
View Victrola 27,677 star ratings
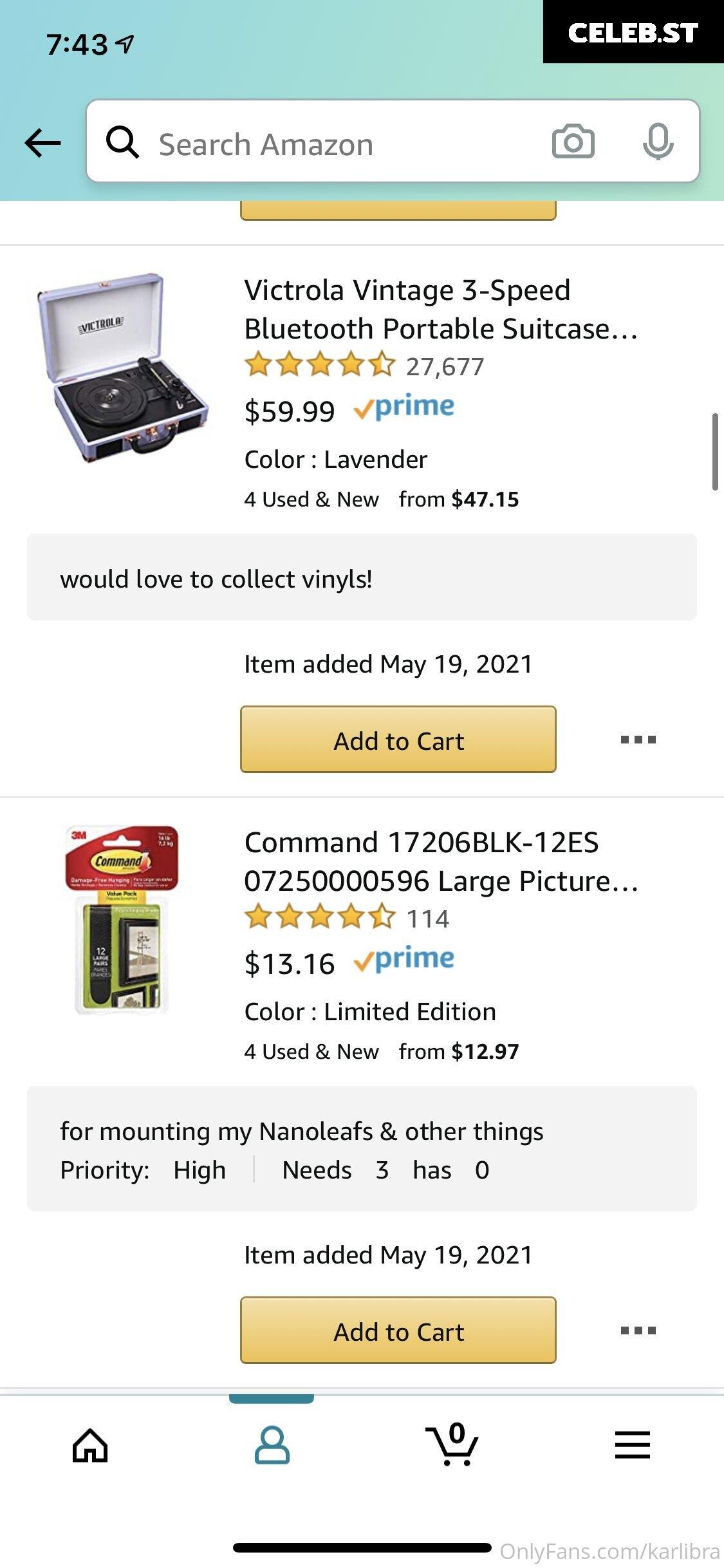pos(364,366)
